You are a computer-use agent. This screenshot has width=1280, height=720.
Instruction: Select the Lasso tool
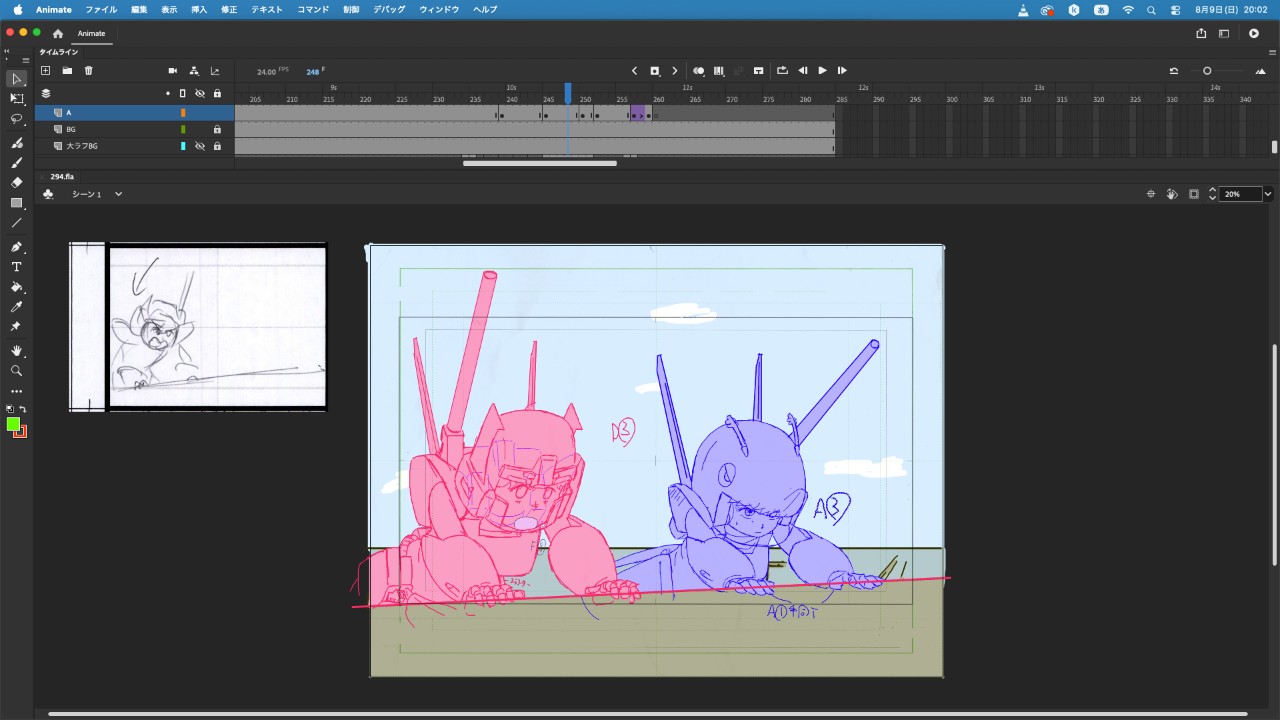tap(17, 119)
